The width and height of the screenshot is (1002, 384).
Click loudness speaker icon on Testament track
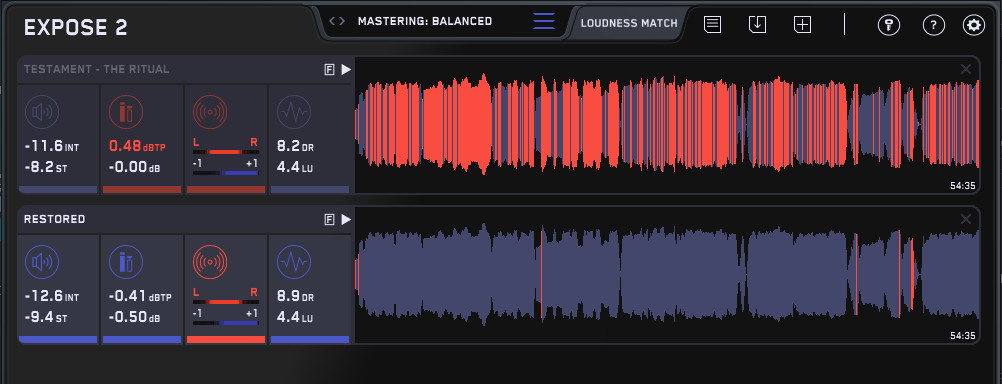click(42, 112)
